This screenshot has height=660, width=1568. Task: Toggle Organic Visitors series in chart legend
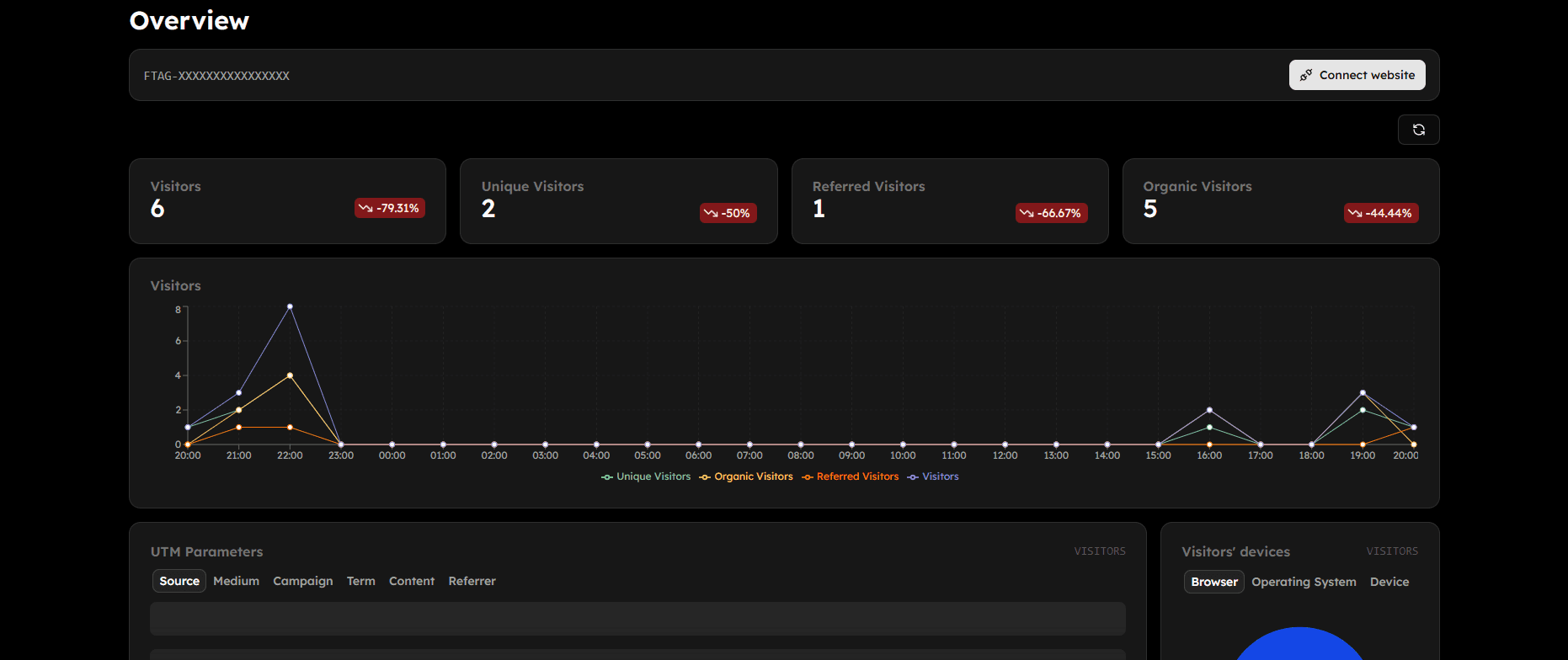[x=746, y=476]
